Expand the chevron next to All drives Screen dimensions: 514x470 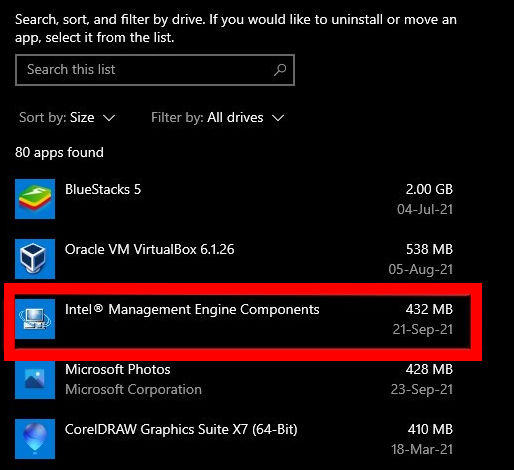point(278,118)
